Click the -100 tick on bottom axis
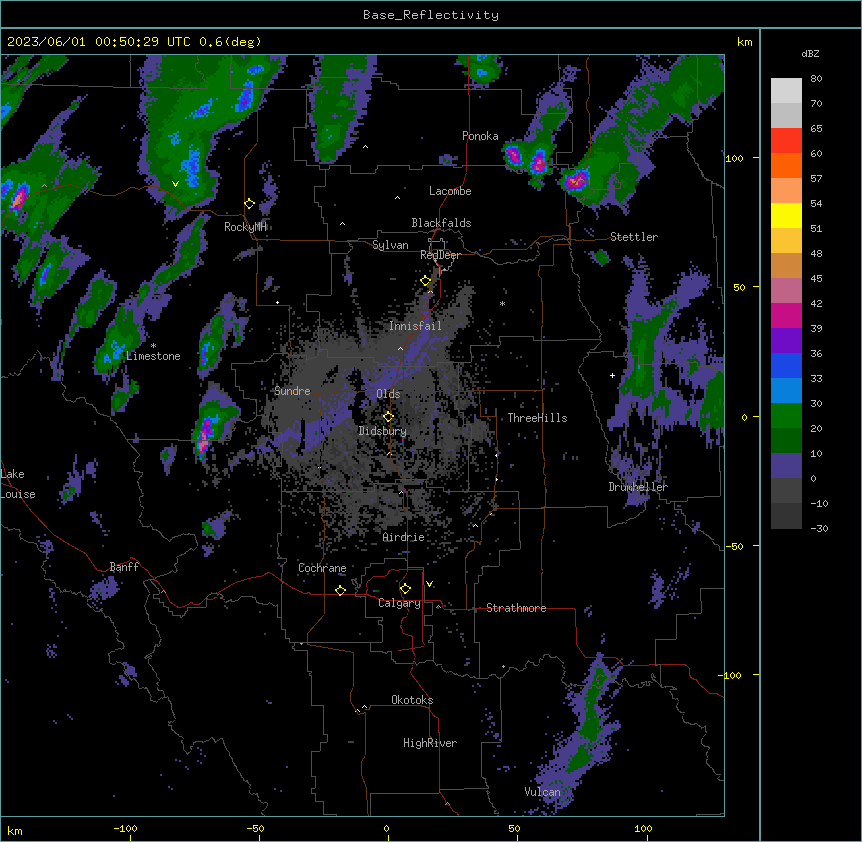The image size is (862, 842). tap(125, 828)
